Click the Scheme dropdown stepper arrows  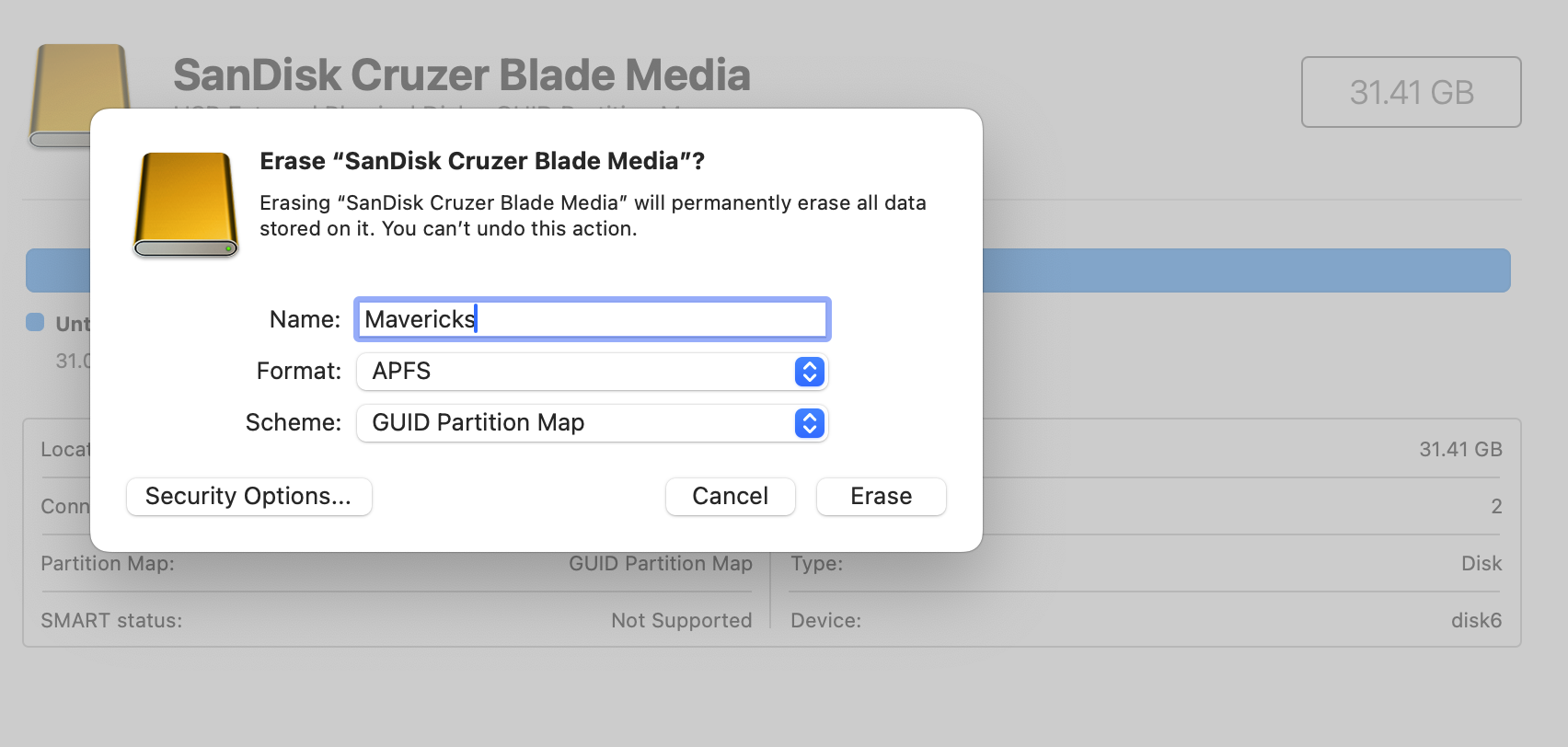(x=809, y=423)
